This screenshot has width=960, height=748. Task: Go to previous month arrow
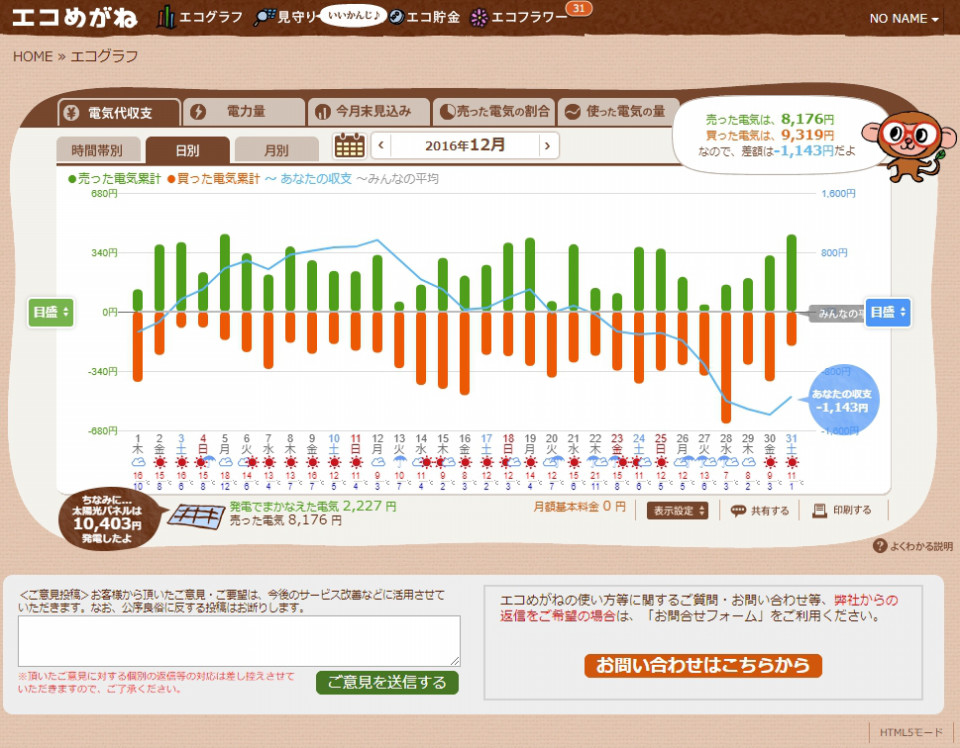[381, 146]
